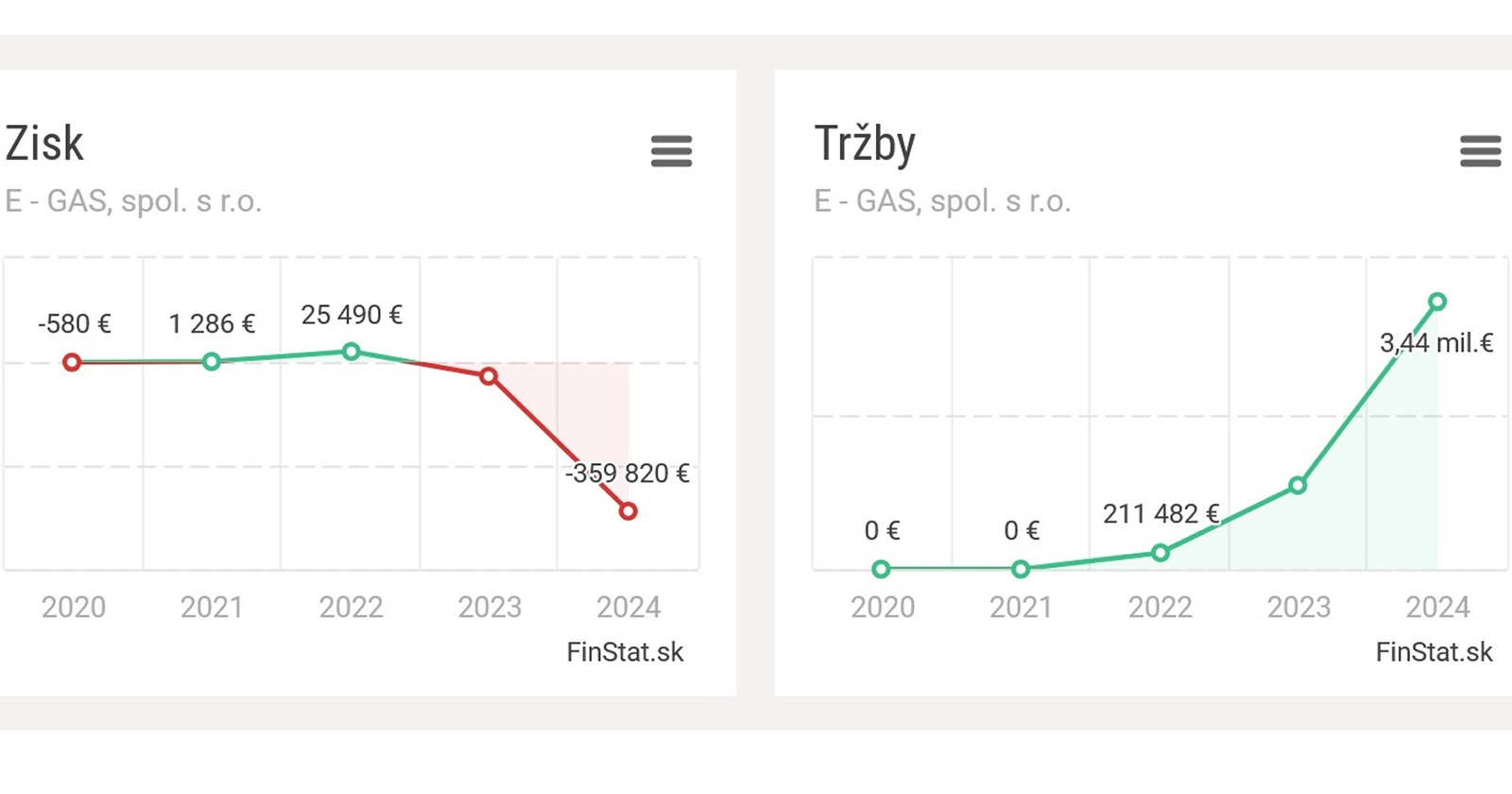Select the 2024 revenue point of 3,44 mil.€
This screenshot has width=1512, height=794.
point(1437,302)
